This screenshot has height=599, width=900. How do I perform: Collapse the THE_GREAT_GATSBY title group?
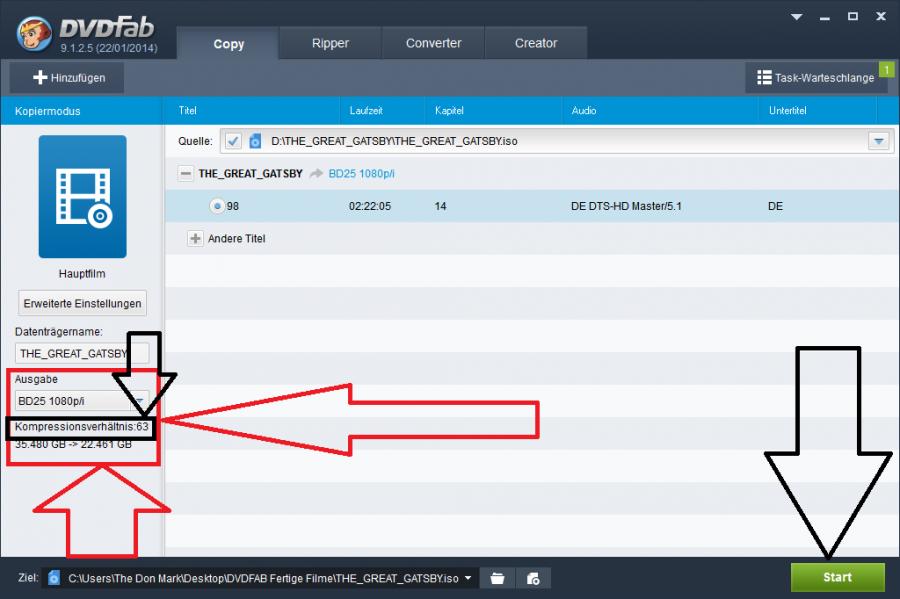point(185,173)
